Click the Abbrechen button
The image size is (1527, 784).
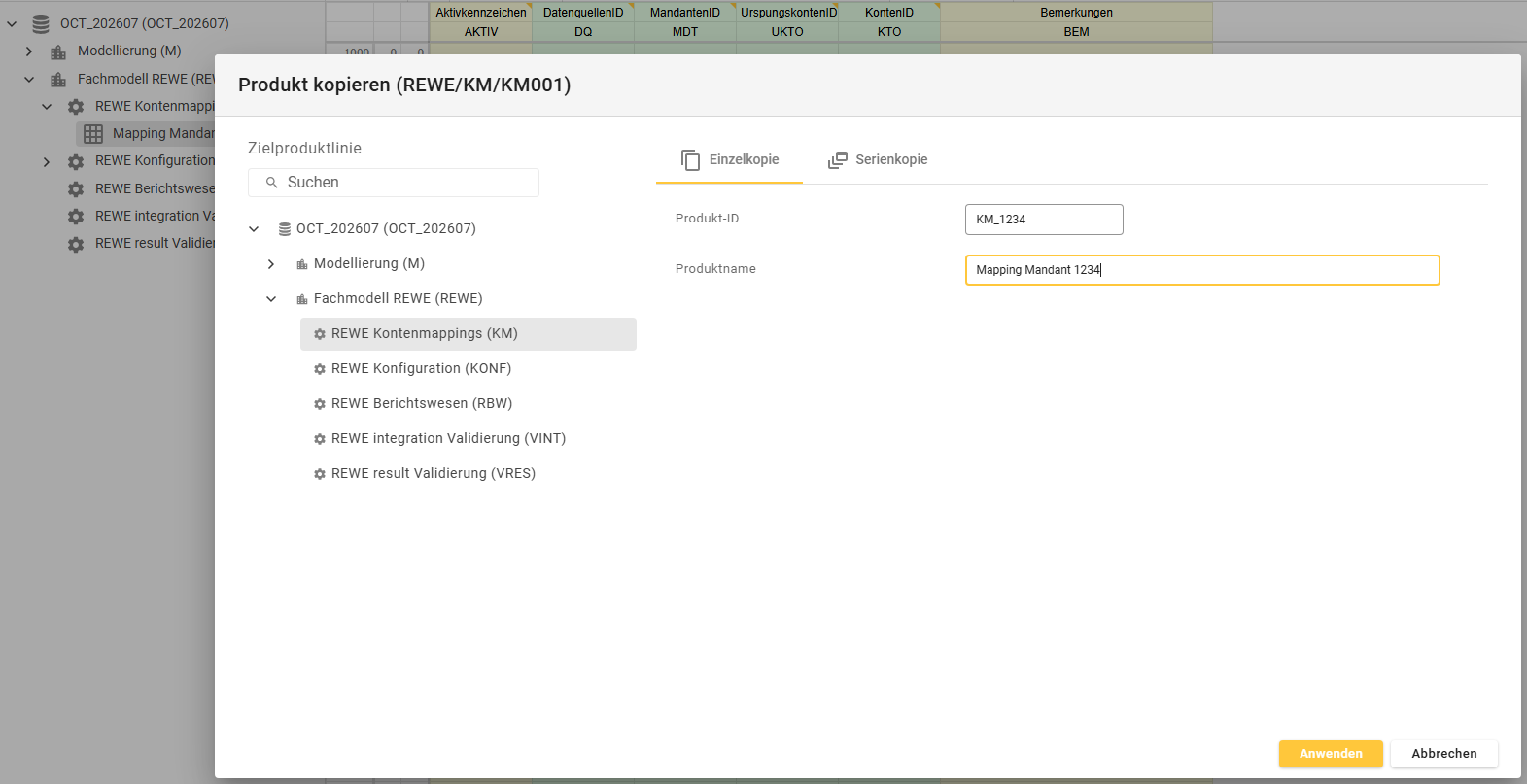point(1444,754)
